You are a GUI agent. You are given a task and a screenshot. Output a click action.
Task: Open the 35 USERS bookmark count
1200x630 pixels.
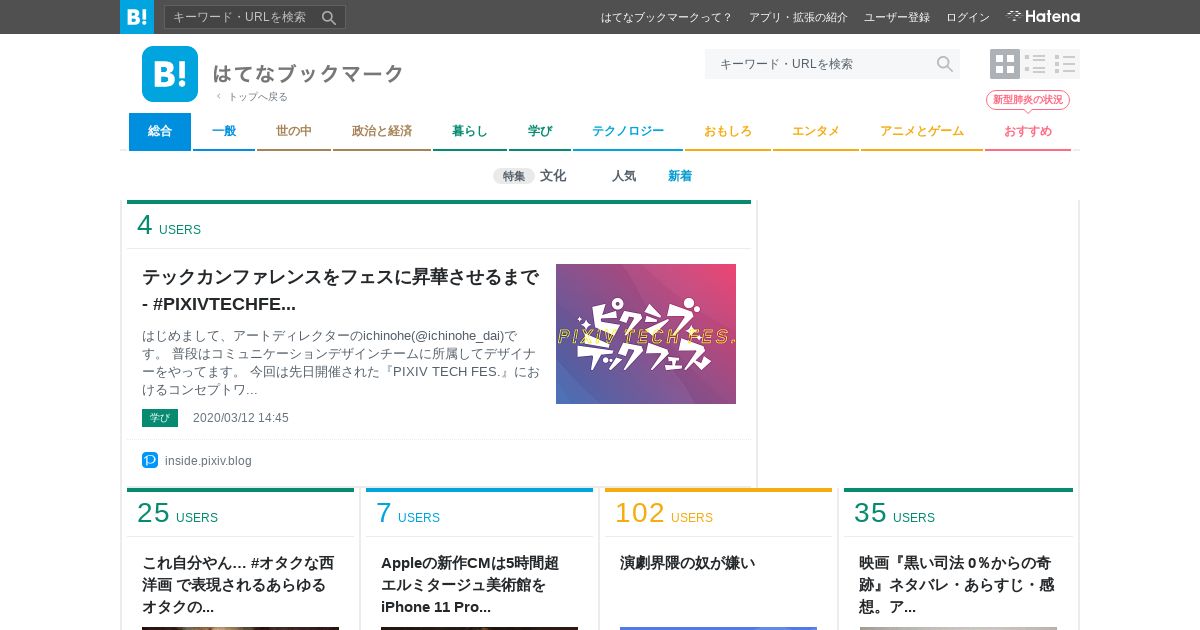[x=894, y=514]
